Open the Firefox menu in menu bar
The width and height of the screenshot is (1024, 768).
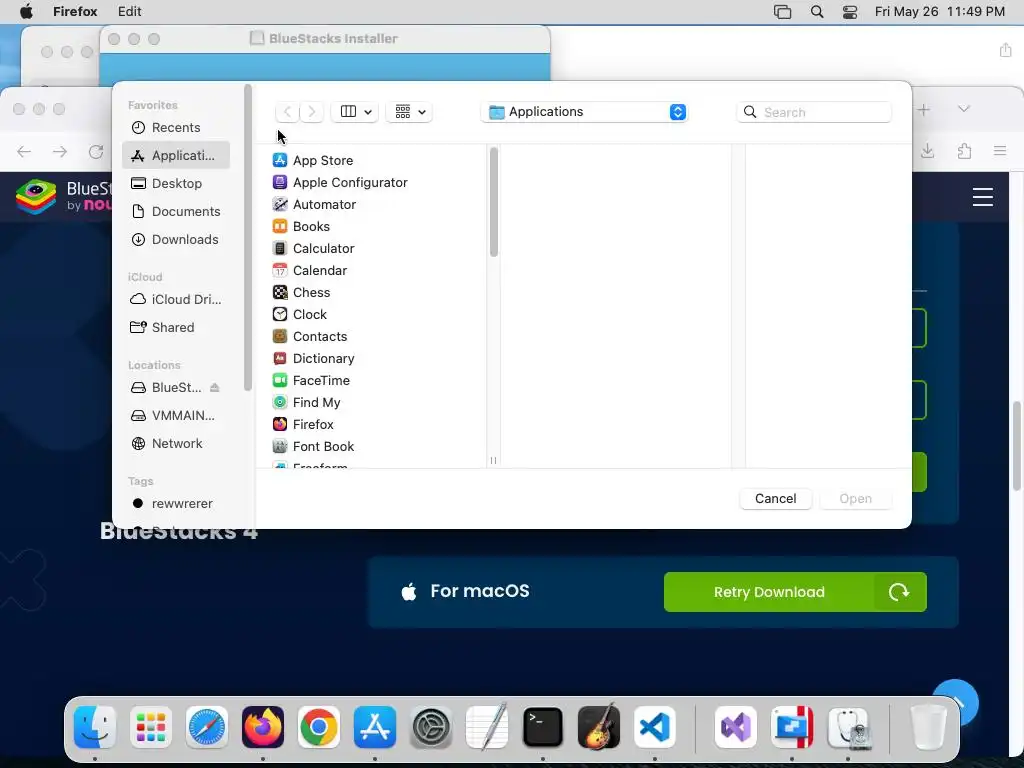point(75,12)
